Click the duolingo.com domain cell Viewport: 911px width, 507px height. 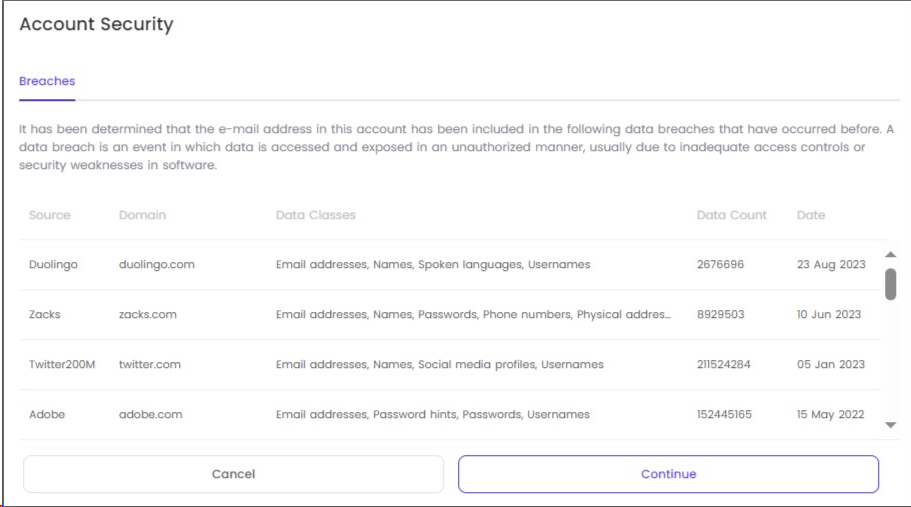click(x=157, y=264)
